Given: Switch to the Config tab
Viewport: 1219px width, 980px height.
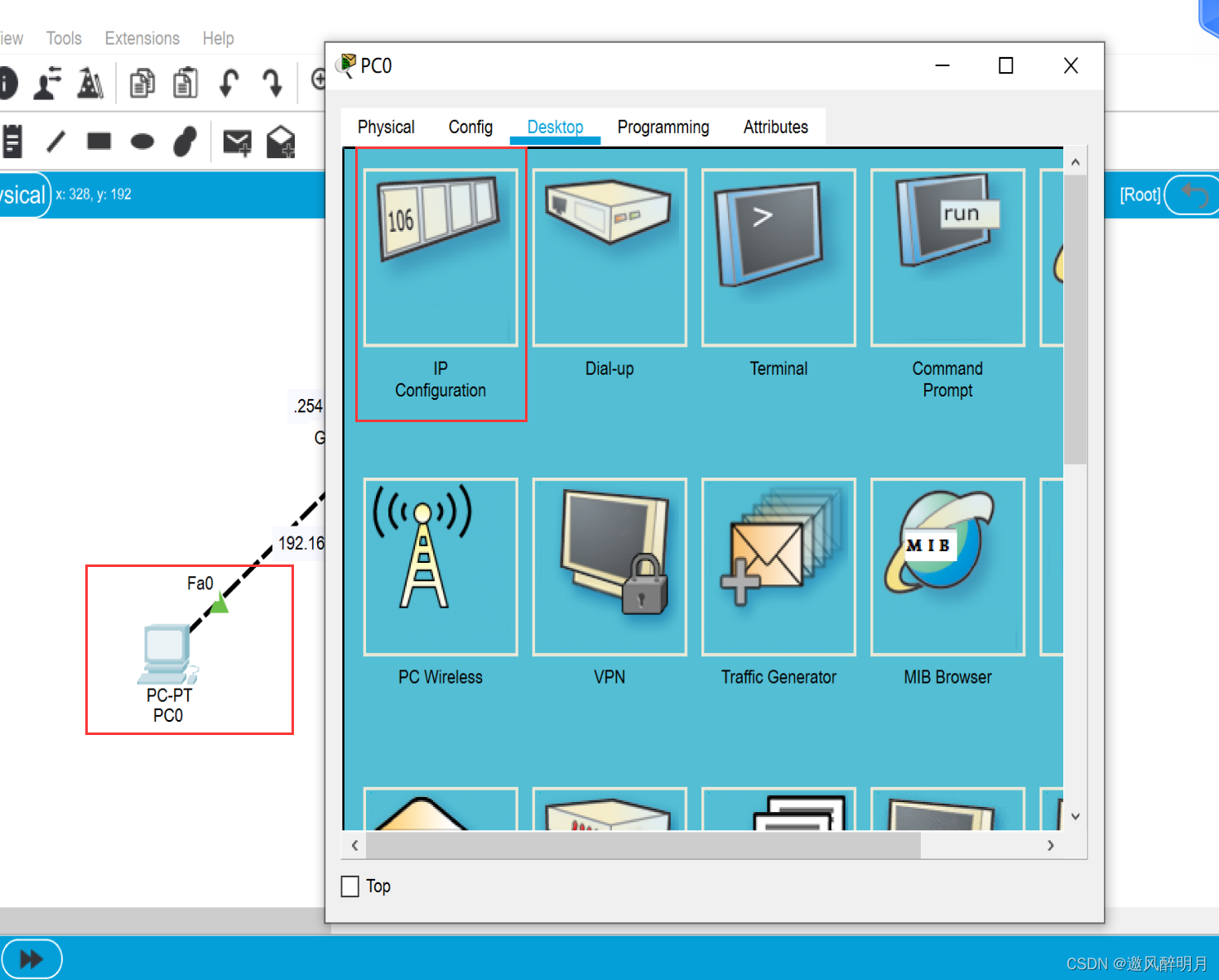Looking at the screenshot, I should (470, 127).
